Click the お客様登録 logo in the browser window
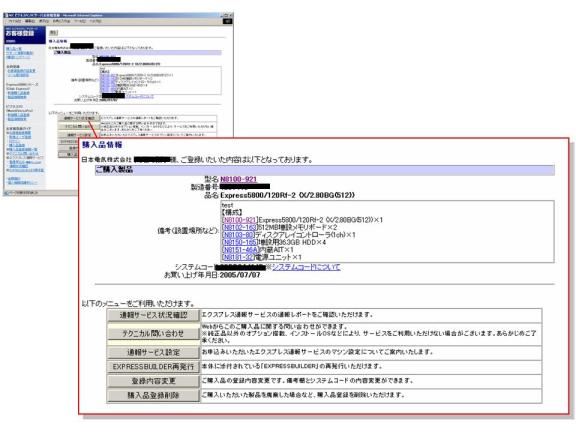576x432 pixels. point(20,33)
